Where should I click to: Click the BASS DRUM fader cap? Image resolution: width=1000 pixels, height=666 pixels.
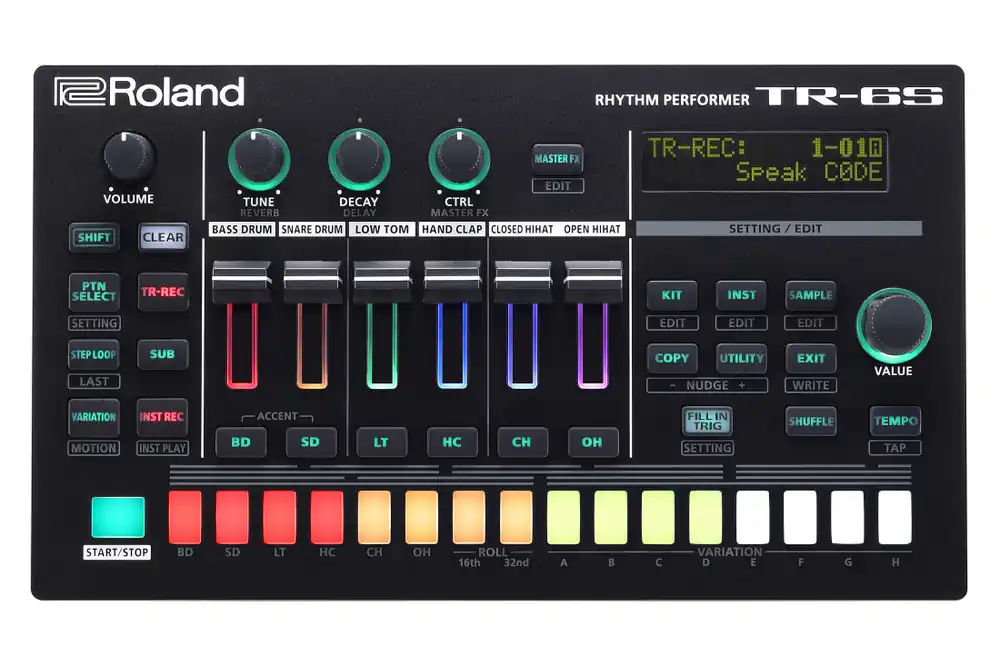click(x=242, y=281)
